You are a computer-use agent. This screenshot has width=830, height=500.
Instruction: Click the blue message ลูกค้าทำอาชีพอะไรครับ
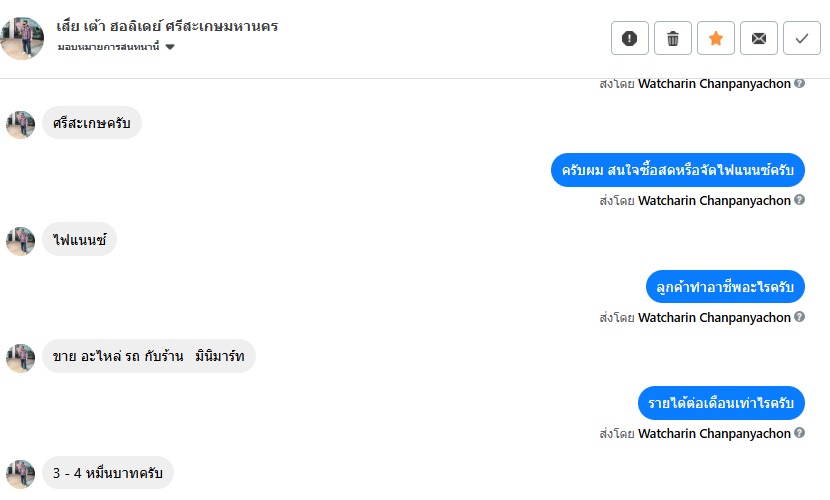(x=725, y=287)
